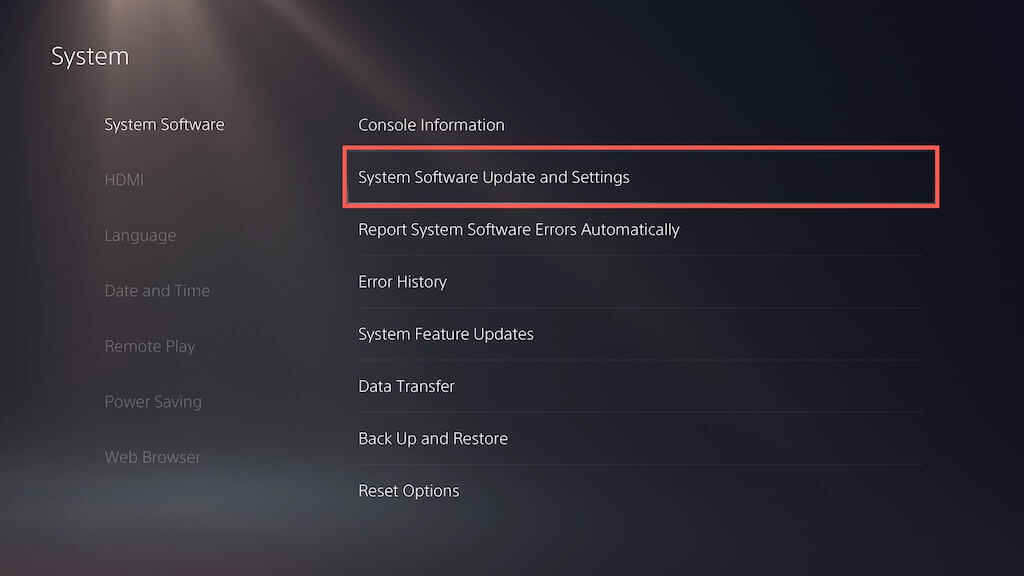Image resolution: width=1024 pixels, height=576 pixels.
Task: Click the first entry above the highlighted row
Action: (x=431, y=125)
